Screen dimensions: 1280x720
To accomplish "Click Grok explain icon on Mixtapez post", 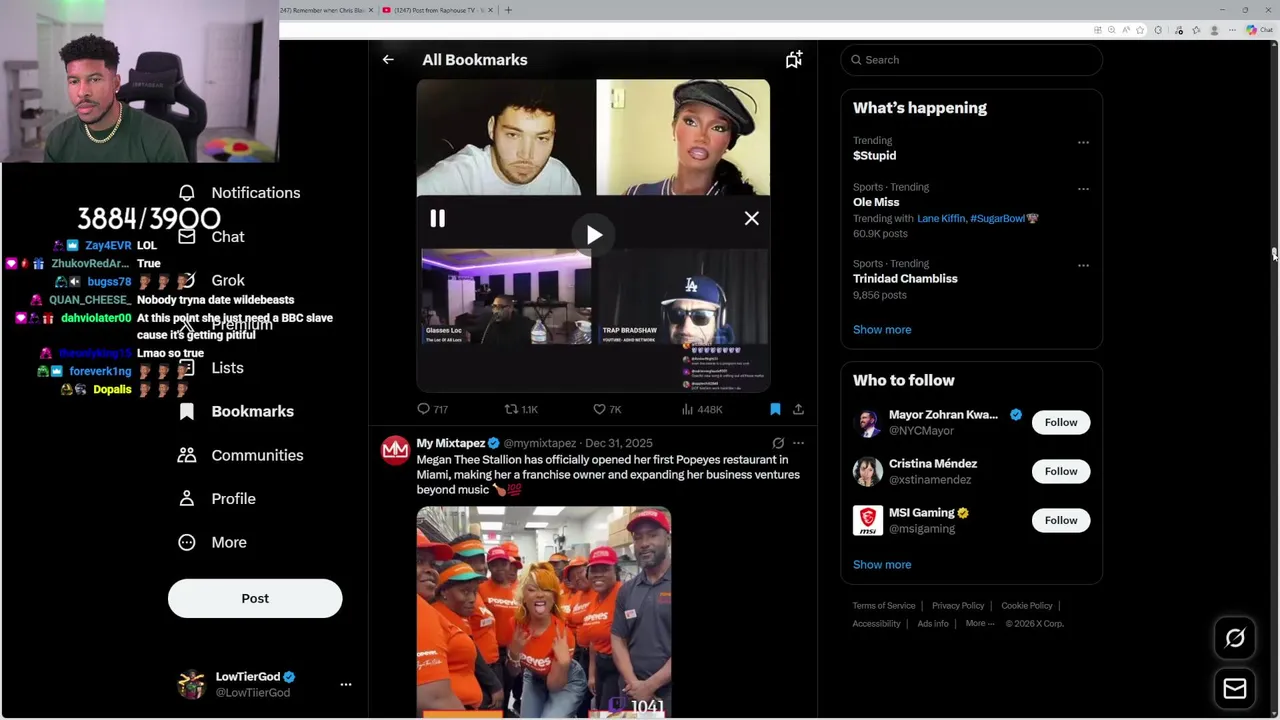I will (x=778, y=443).
